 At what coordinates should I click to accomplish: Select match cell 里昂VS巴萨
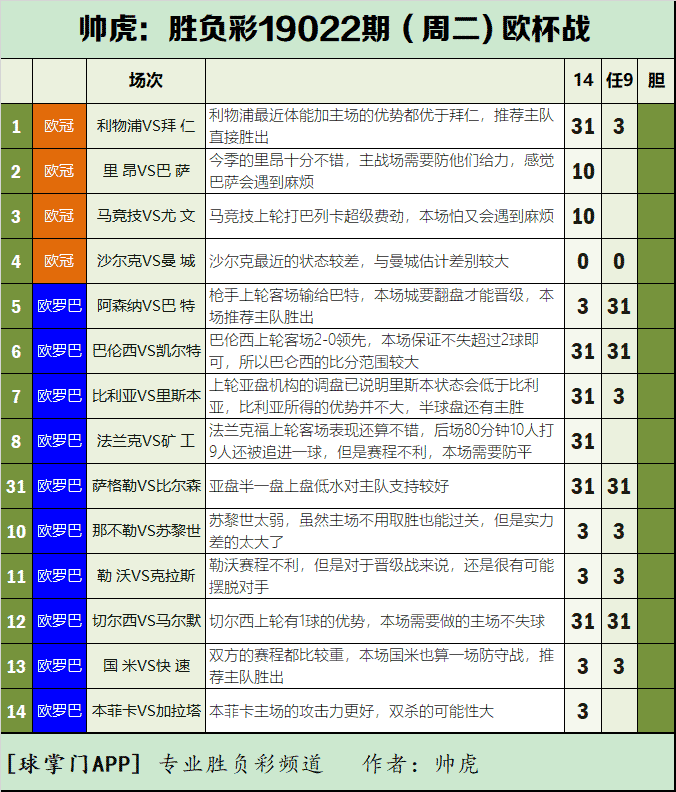coord(146,171)
